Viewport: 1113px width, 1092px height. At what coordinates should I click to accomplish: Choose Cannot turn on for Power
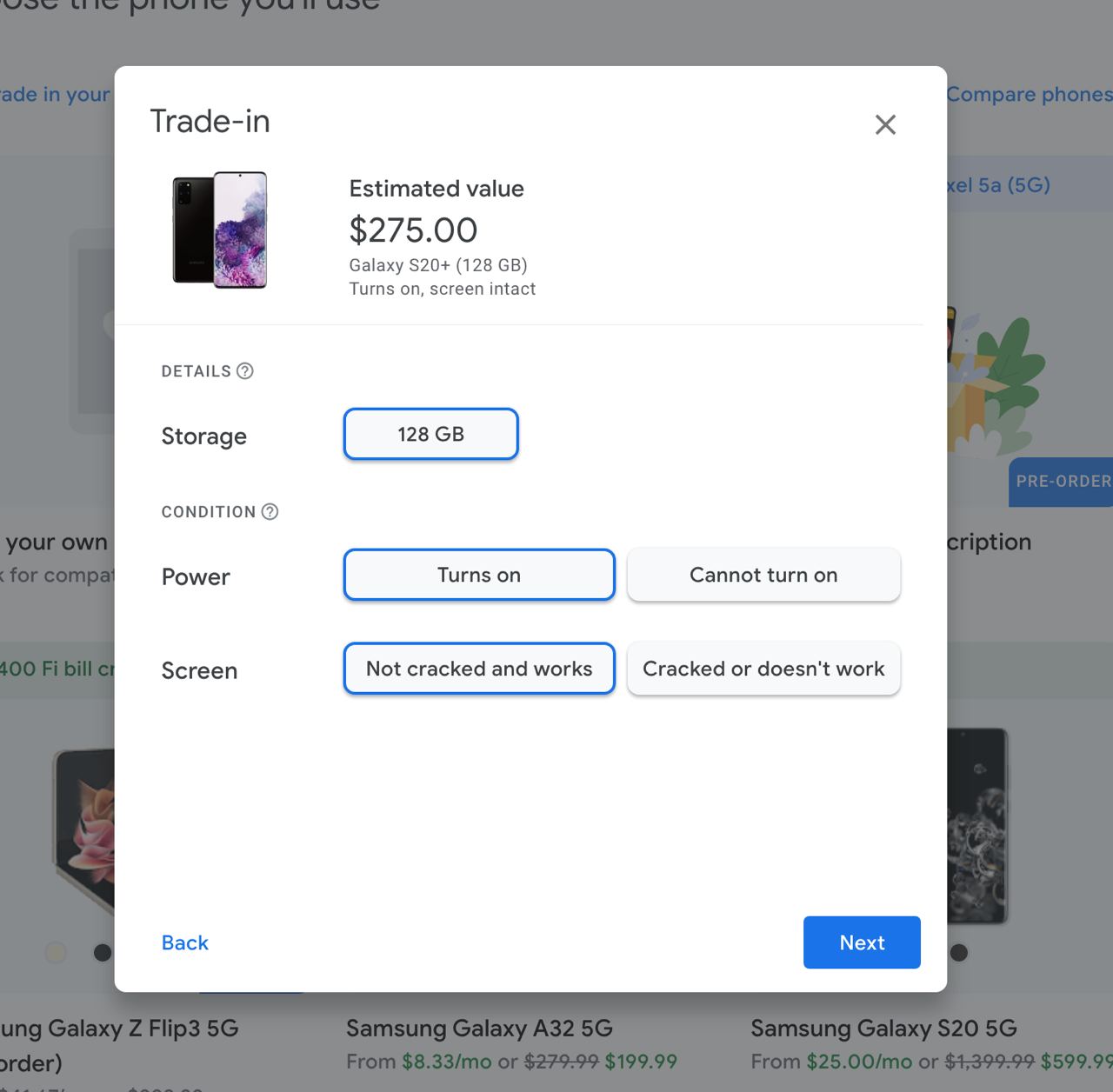(x=763, y=575)
